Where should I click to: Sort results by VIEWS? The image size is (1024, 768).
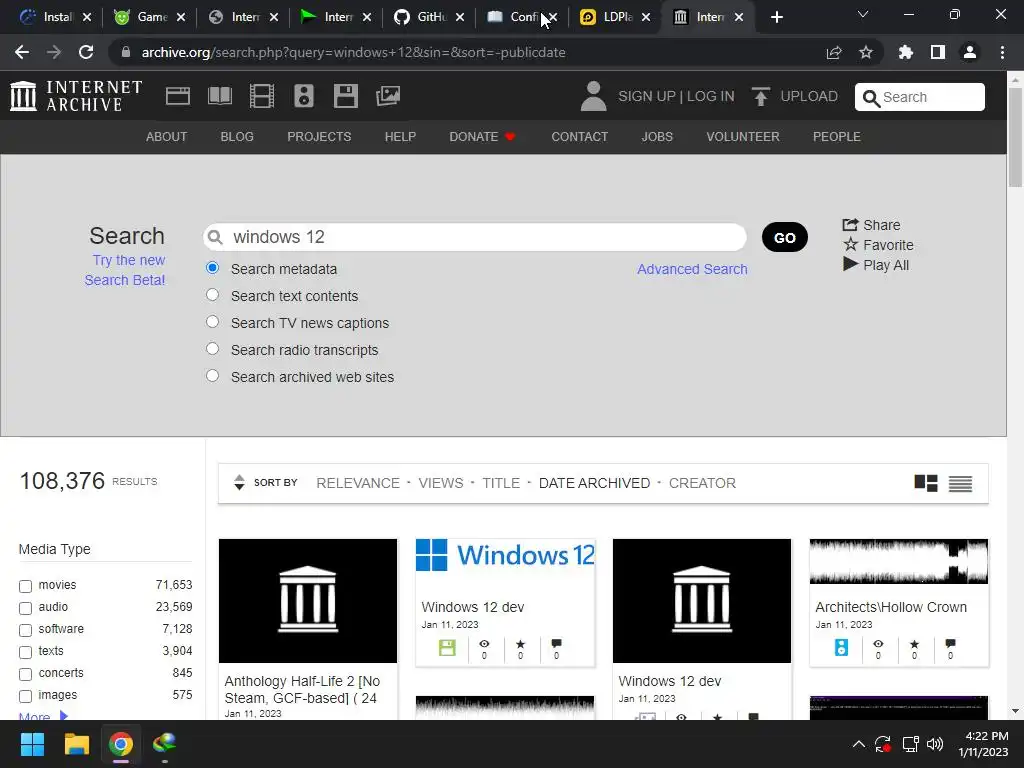click(441, 483)
